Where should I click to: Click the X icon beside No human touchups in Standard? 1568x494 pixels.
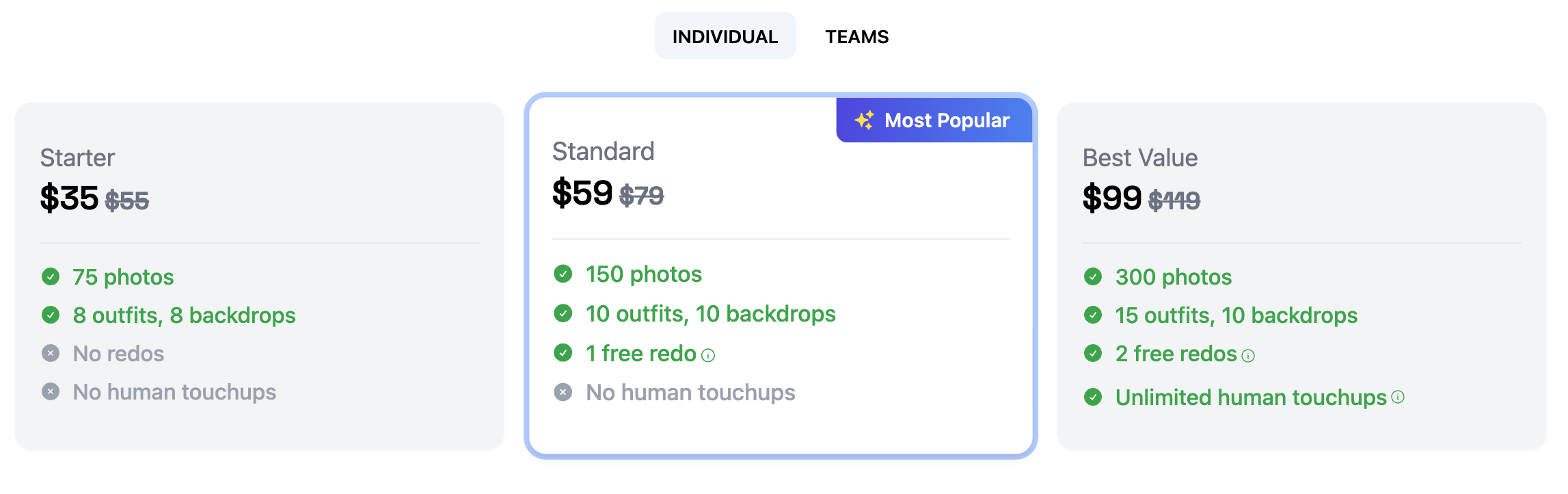tap(563, 393)
